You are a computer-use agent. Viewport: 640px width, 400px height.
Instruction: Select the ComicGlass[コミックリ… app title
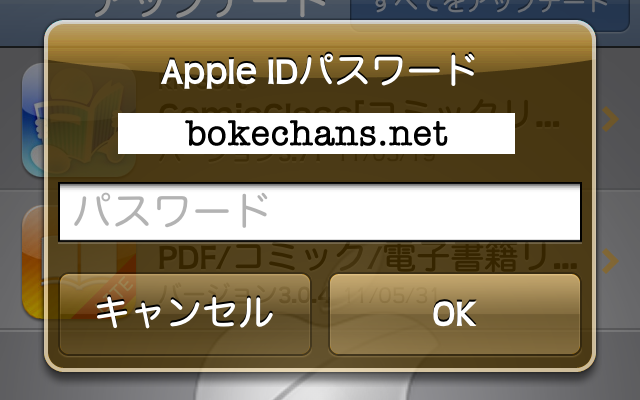click(359, 114)
